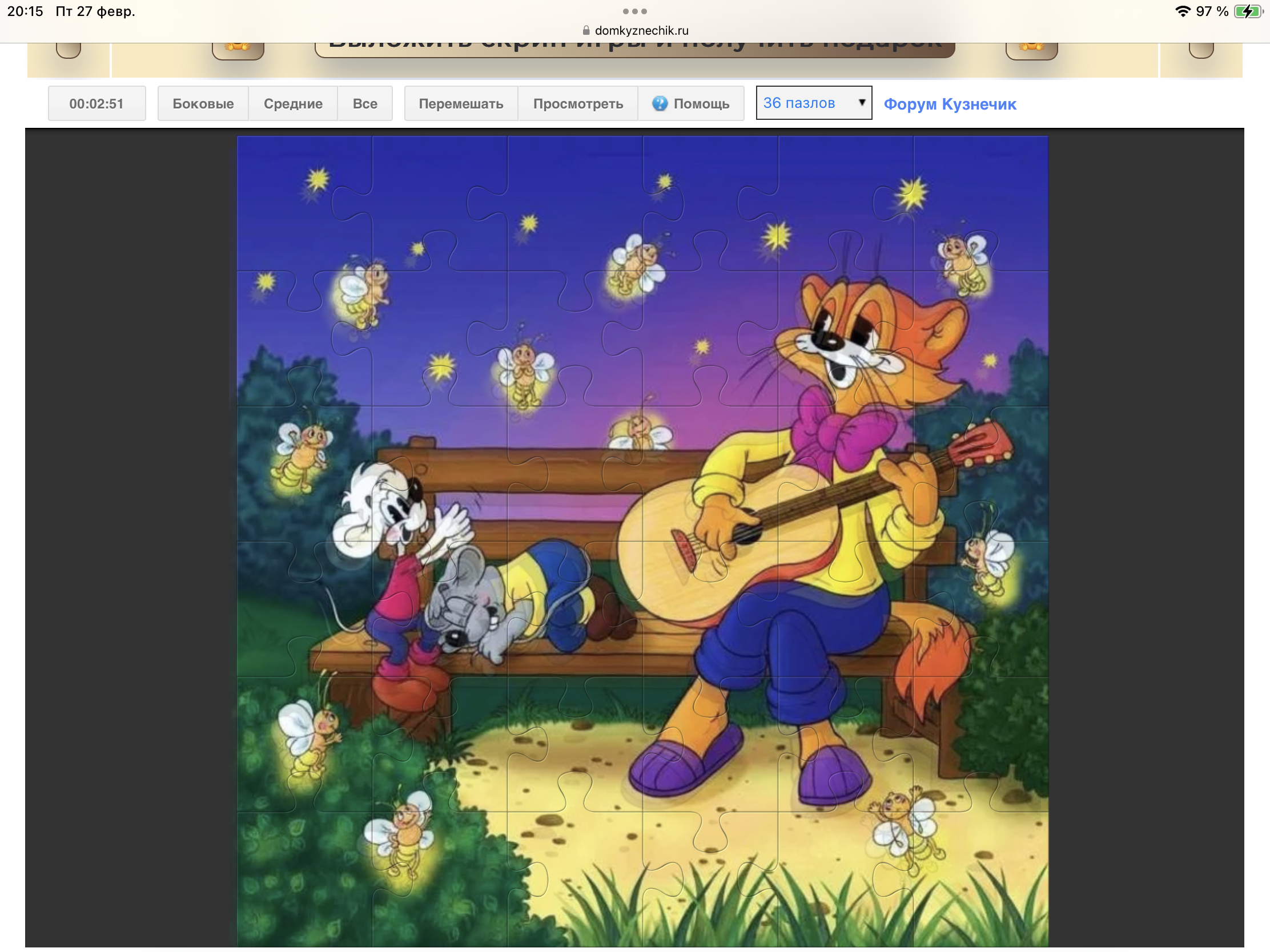This screenshot has height=952, width=1270.
Task: Click the dropdown arrow of piece count selector
Action: tap(861, 103)
